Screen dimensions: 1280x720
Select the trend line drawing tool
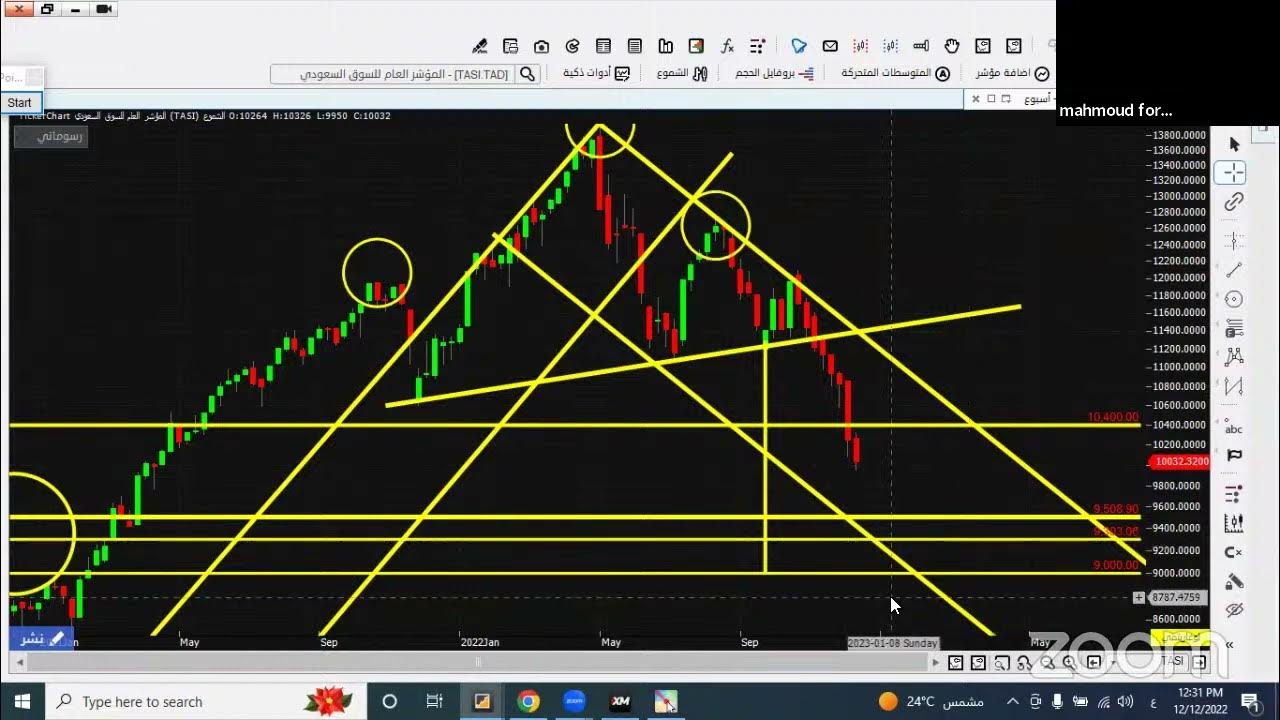1234,270
